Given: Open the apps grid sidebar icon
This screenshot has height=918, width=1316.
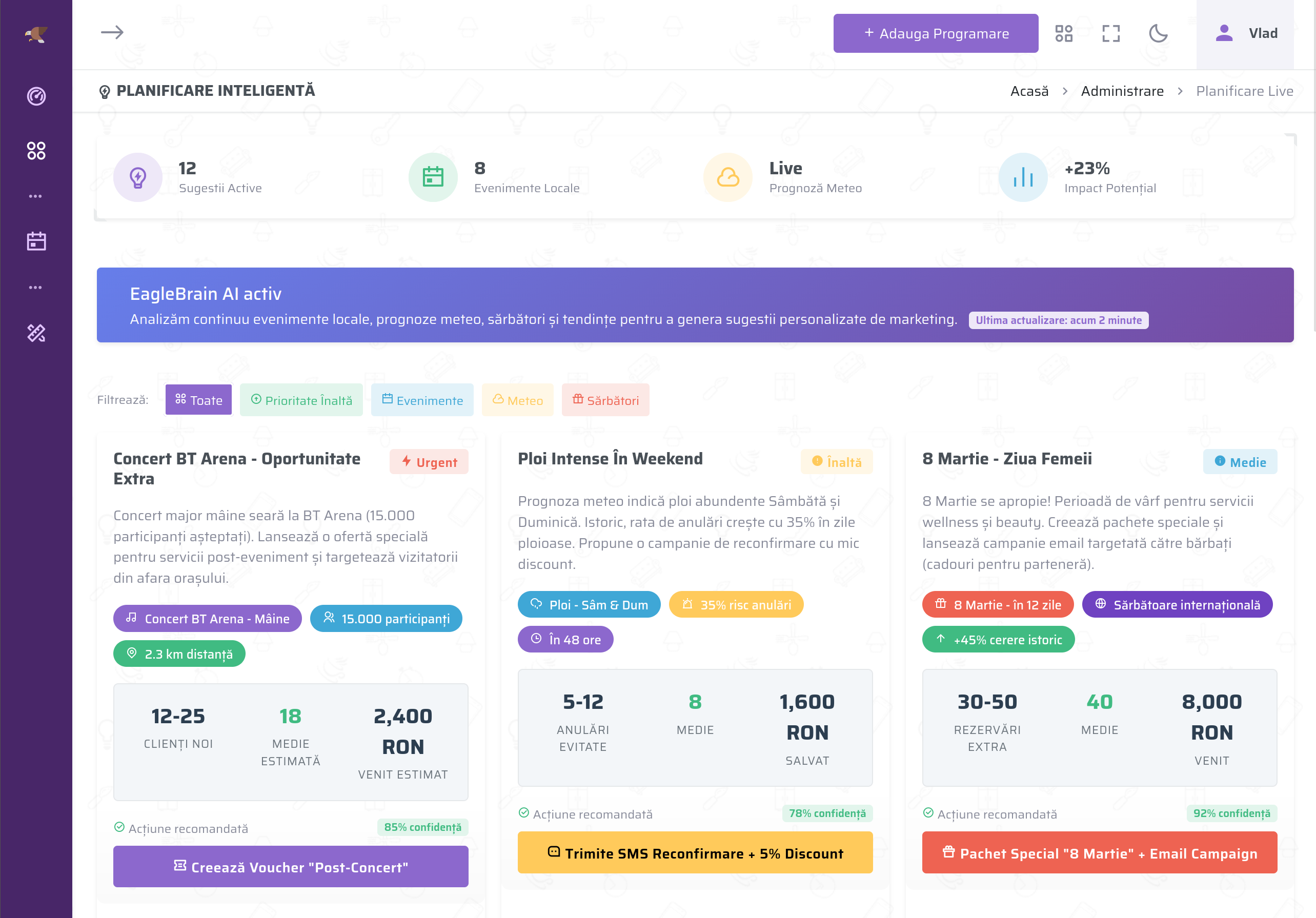Looking at the screenshot, I should pos(36,151).
